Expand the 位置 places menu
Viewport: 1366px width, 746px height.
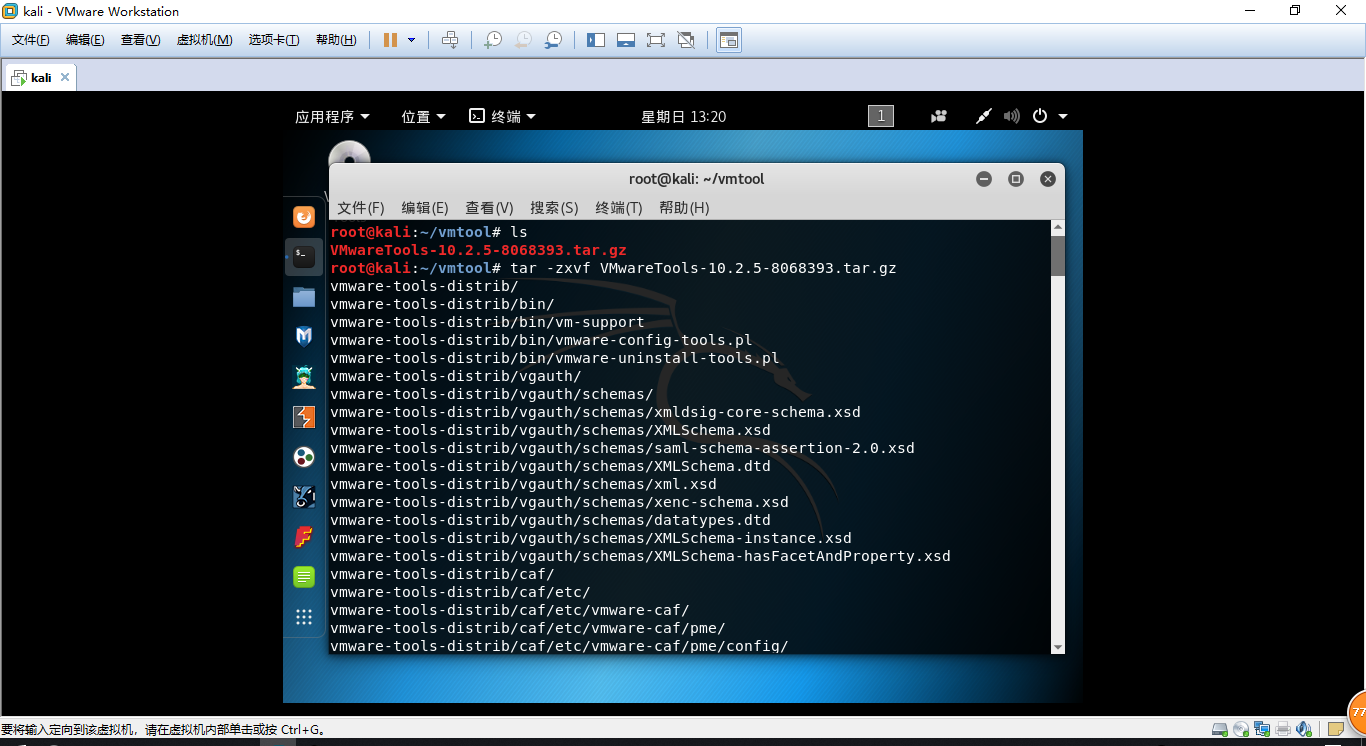pyautogui.click(x=423, y=117)
